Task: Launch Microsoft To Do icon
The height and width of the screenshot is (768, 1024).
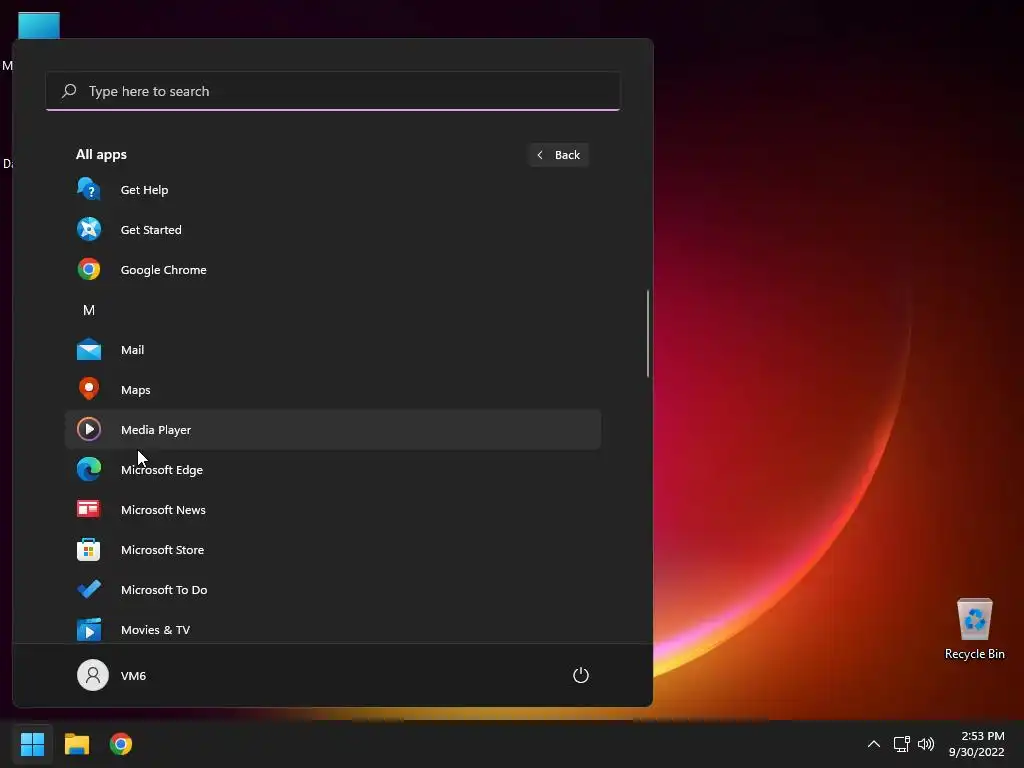Action: 89,589
